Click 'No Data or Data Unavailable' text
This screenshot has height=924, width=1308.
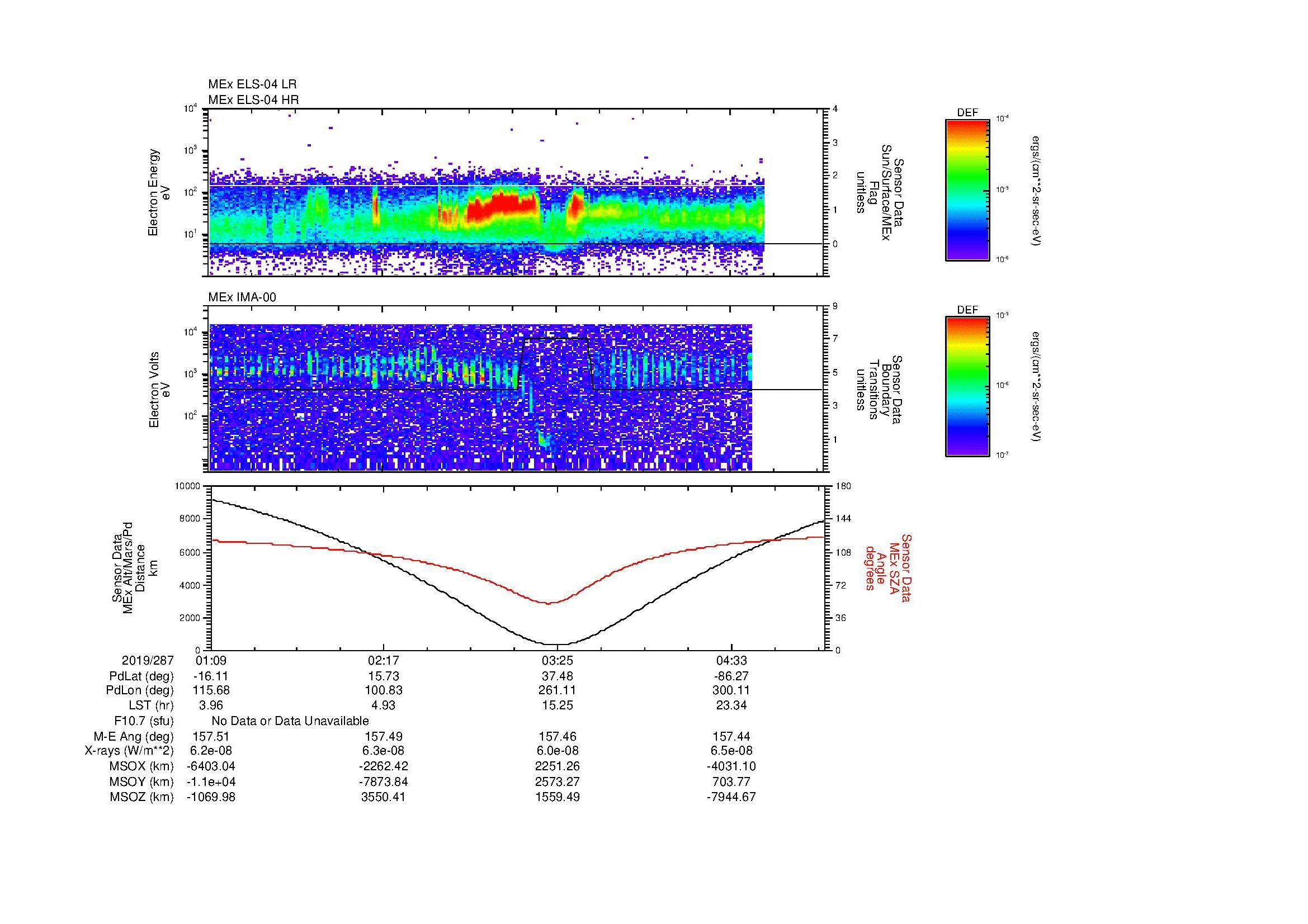point(290,721)
